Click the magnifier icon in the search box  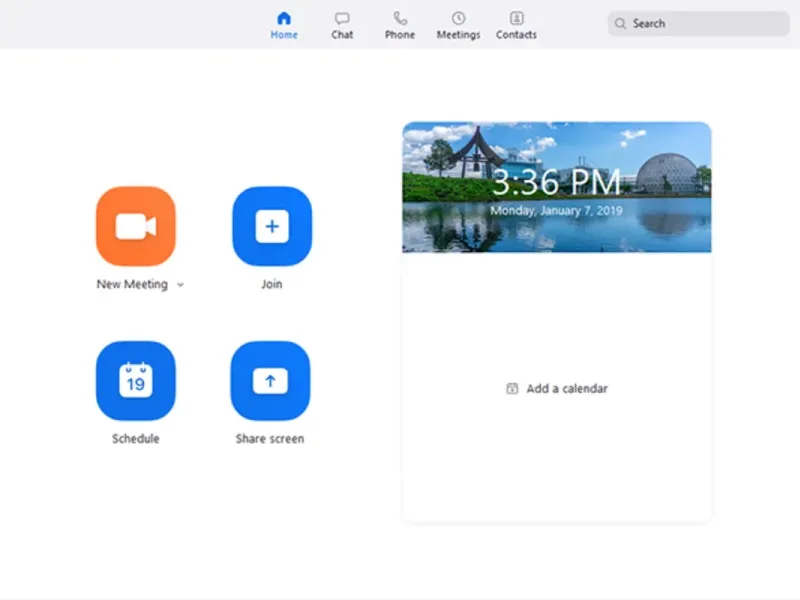tap(621, 24)
